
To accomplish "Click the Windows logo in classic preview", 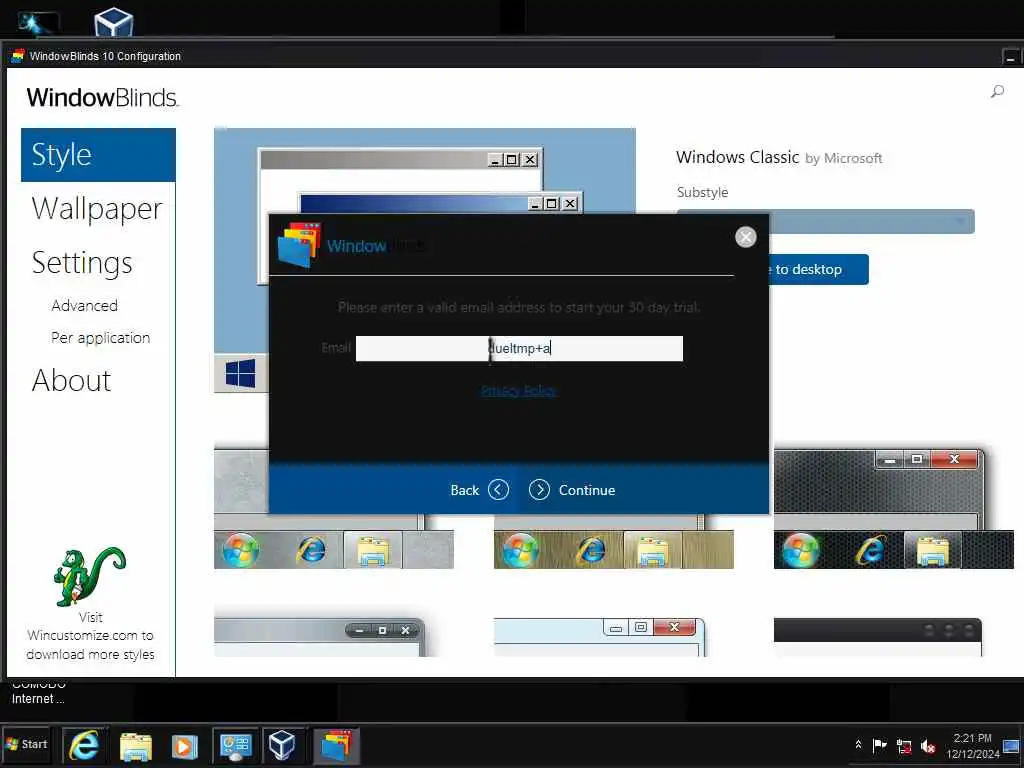I will pyautogui.click(x=240, y=374).
